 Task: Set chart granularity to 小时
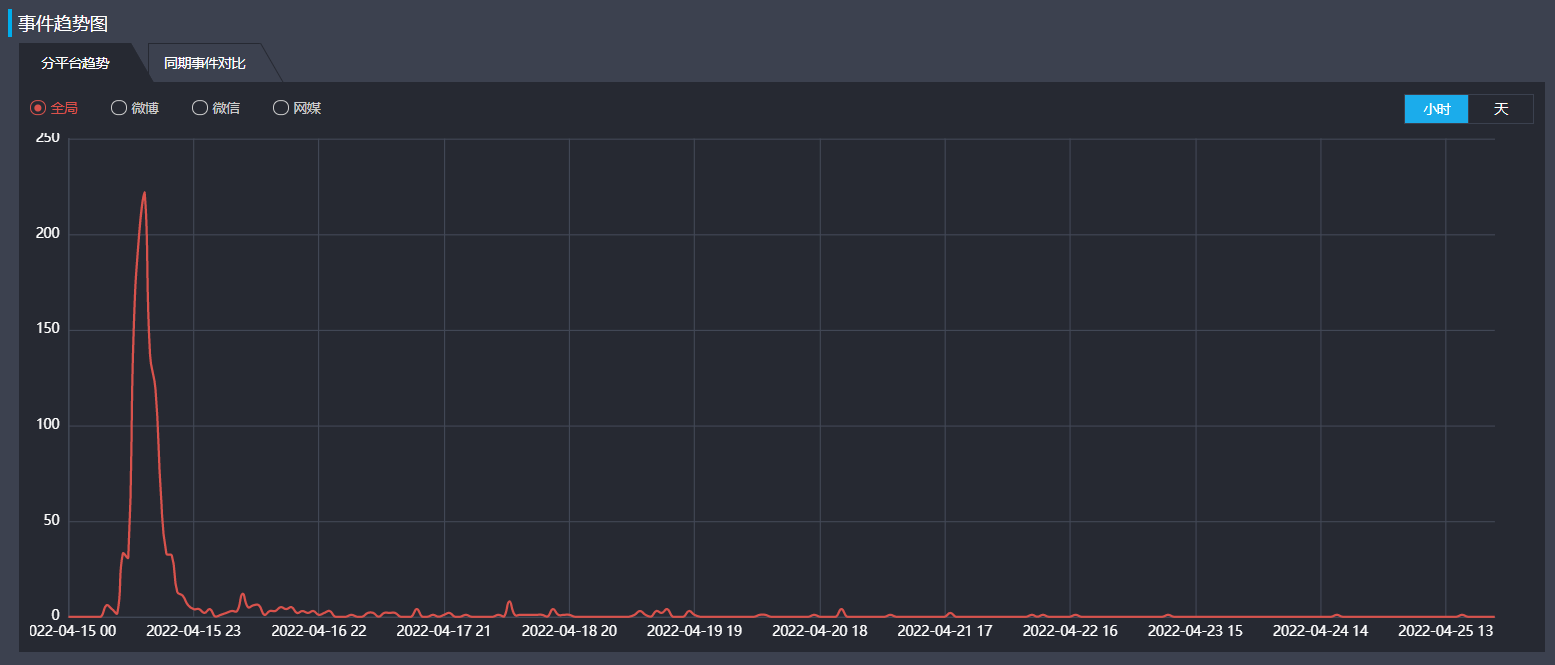[x=1436, y=109]
